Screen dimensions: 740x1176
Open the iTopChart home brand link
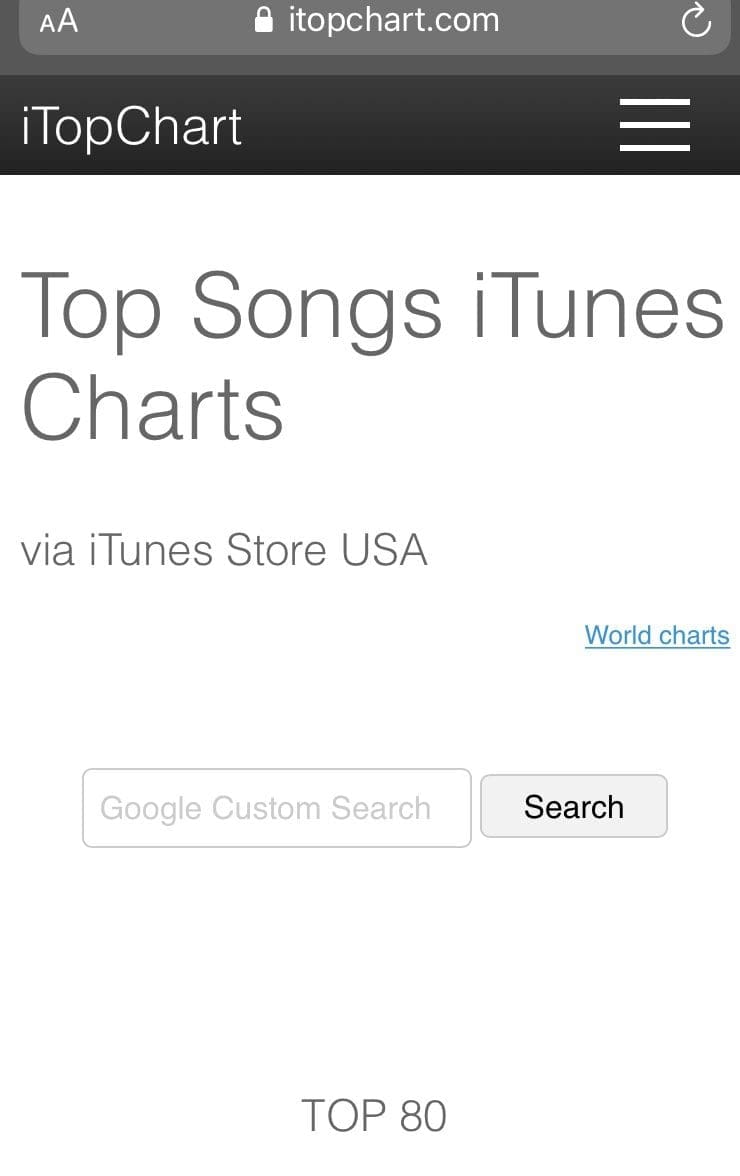(131, 126)
